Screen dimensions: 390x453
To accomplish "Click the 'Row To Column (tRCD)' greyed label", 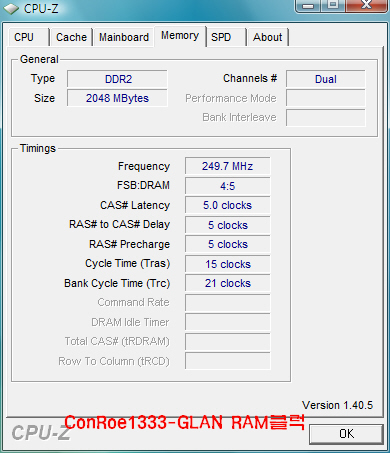I will [114, 361].
